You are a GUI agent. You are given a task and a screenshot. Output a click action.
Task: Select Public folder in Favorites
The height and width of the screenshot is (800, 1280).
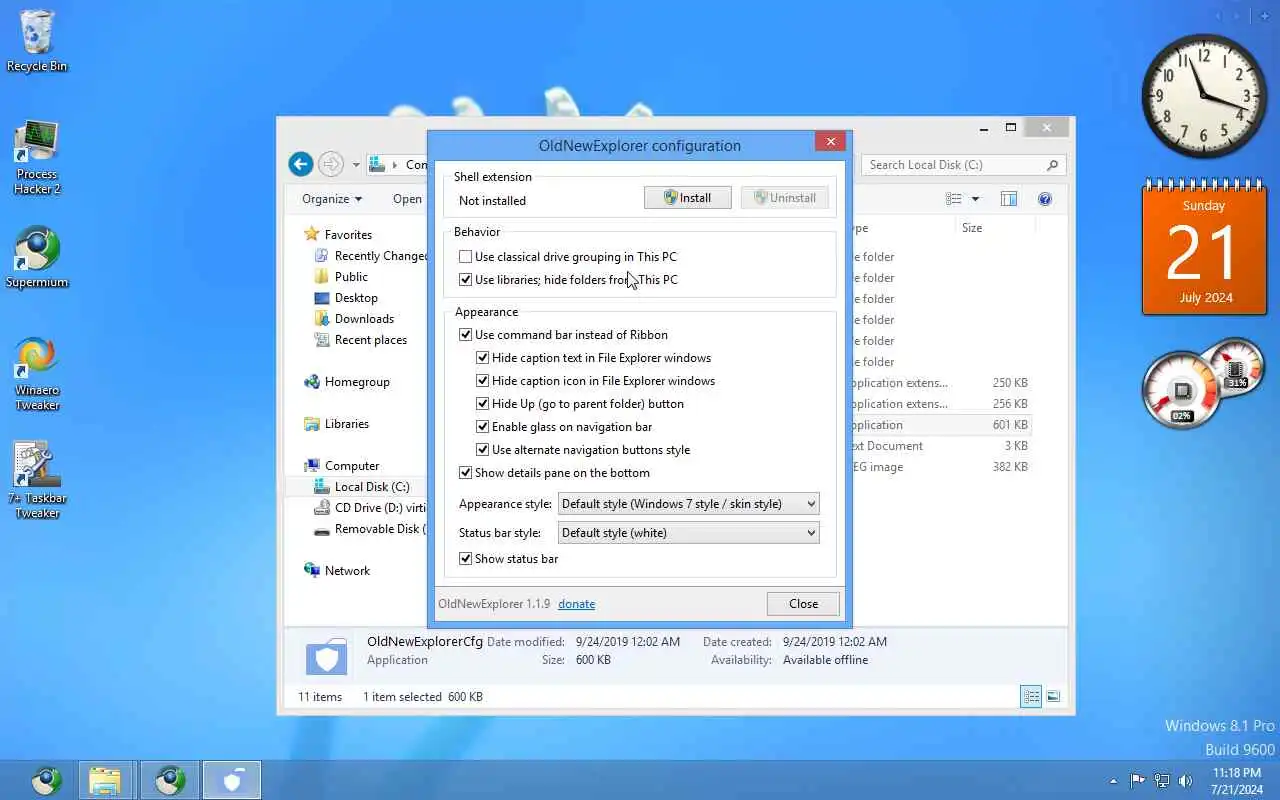click(x=341, y=277)
